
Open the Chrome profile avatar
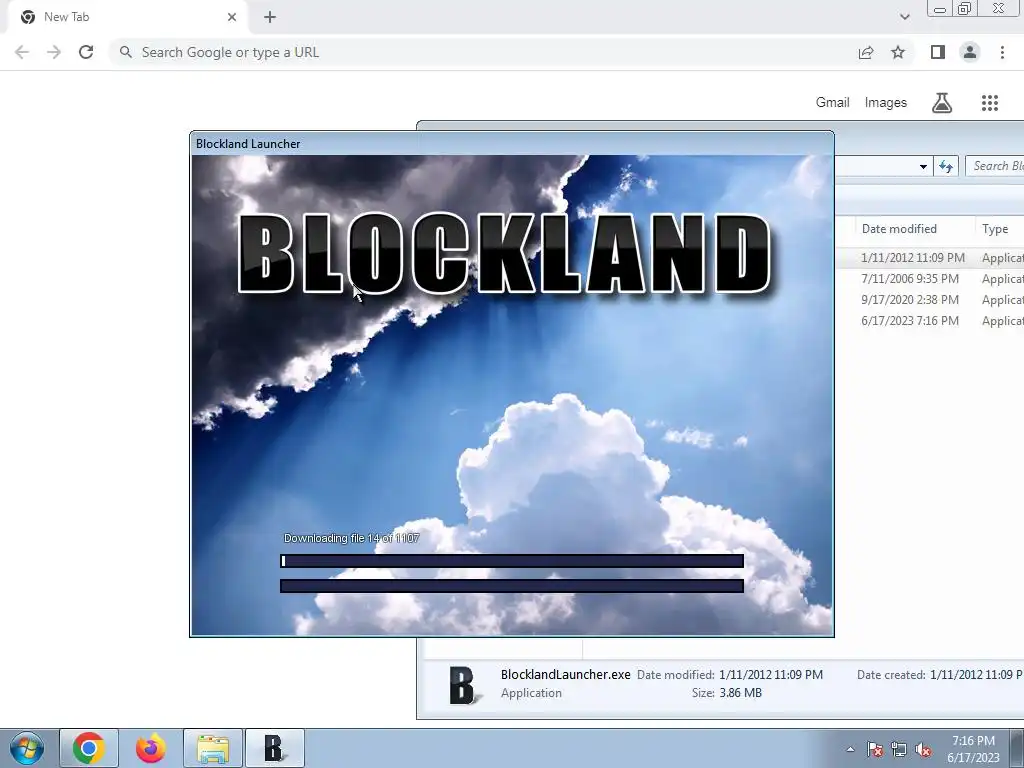970,52
